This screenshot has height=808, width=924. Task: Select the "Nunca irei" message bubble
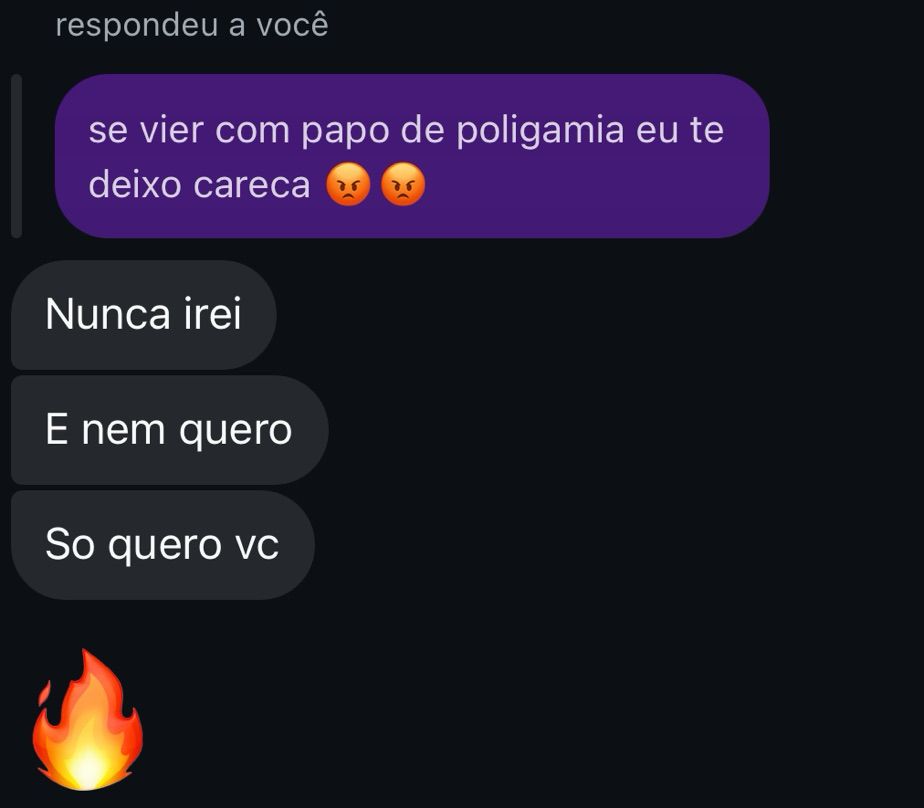point(144,315)
